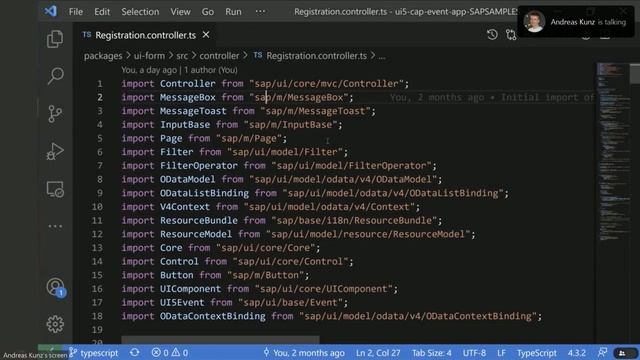Screen dimensions: 640x360
Task: Open the Remote Explorer view
Action: click(55, 189)
